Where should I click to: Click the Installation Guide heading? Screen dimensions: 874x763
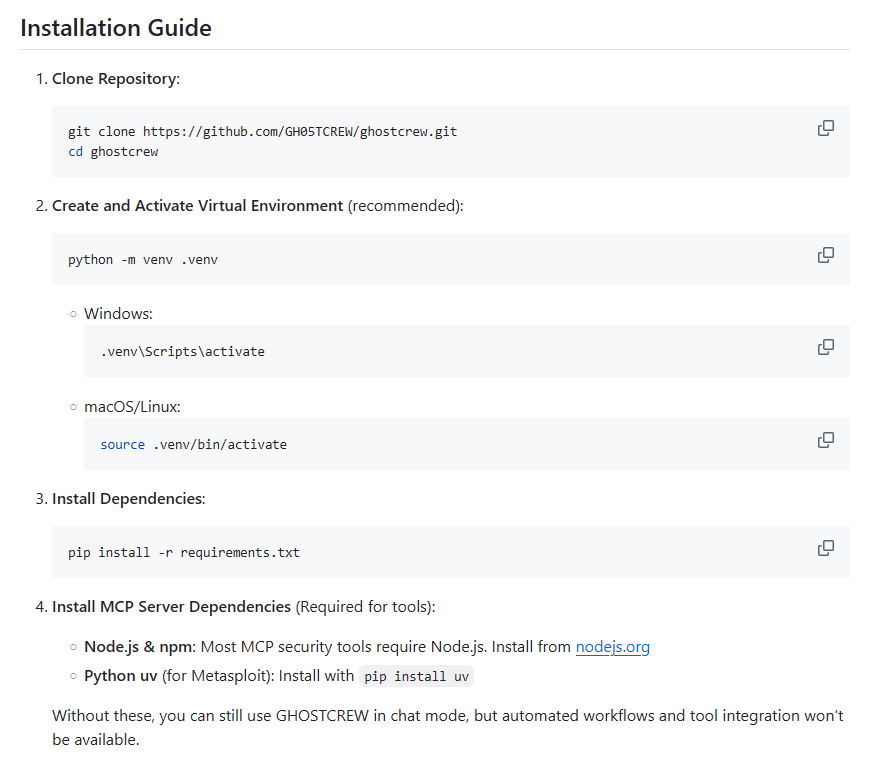pos(116,28)
